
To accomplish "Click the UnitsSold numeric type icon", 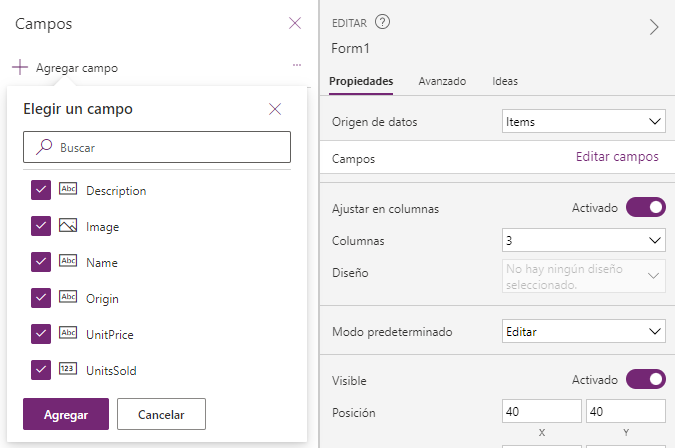I will [x=68, y=369].
